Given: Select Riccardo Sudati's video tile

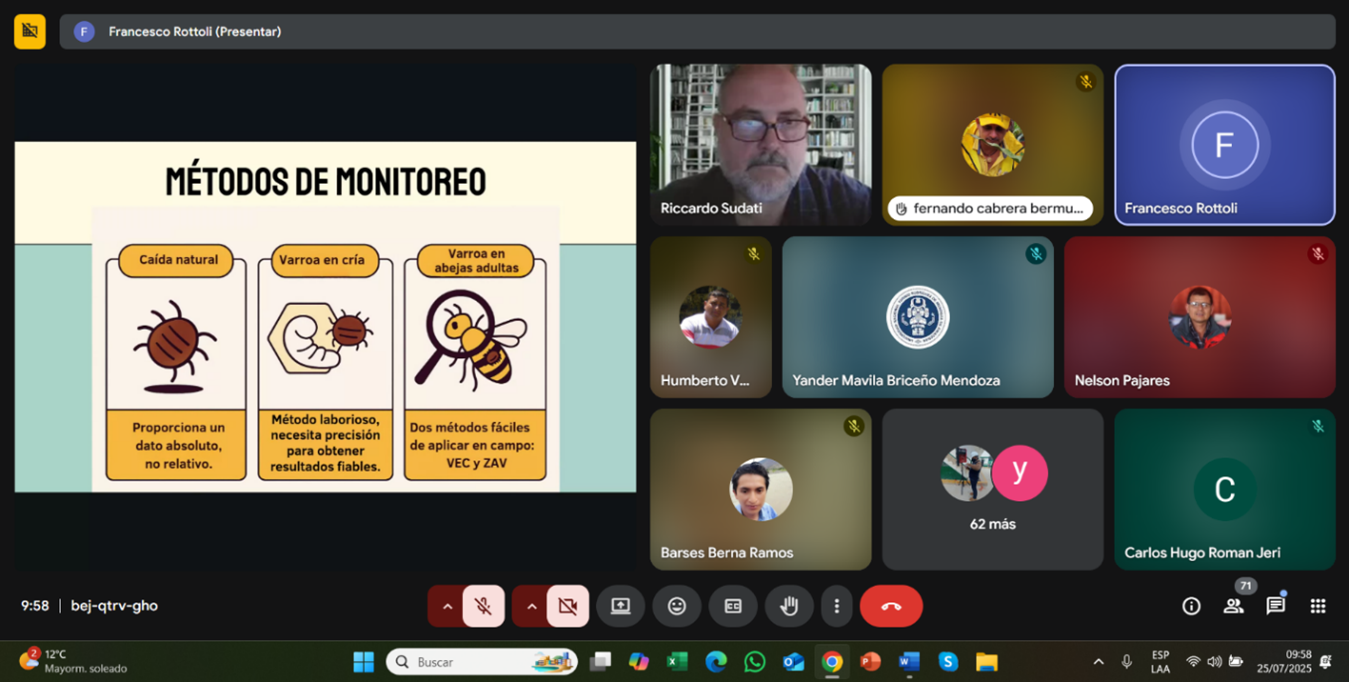Looking at the screenshot, I should coord(760,145).
